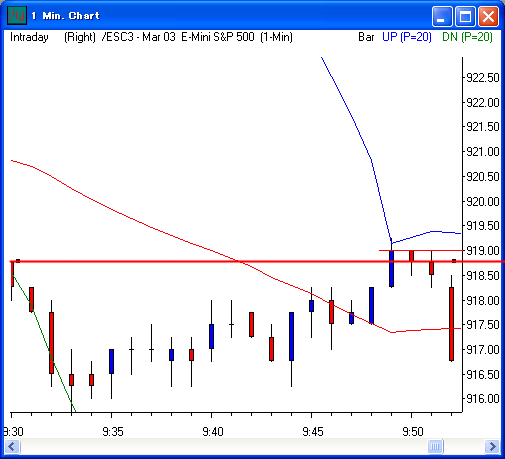Viewport: 505px width, 459px height.
Task: Click the right scroll arrow button
Action: click(x=492, y=446)
